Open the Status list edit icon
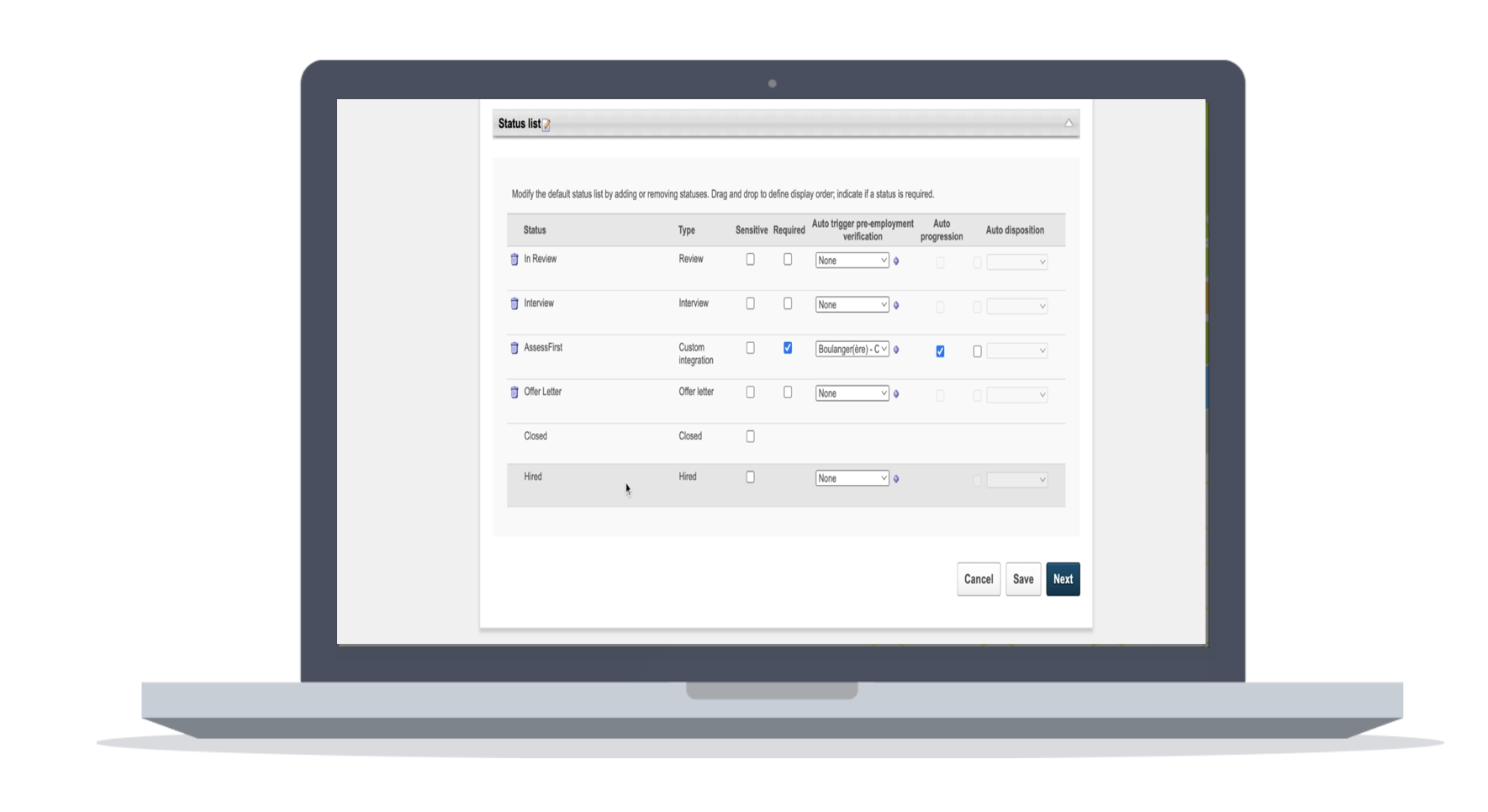The width and height of the screenshot is (1488, 812). (546, 125)
